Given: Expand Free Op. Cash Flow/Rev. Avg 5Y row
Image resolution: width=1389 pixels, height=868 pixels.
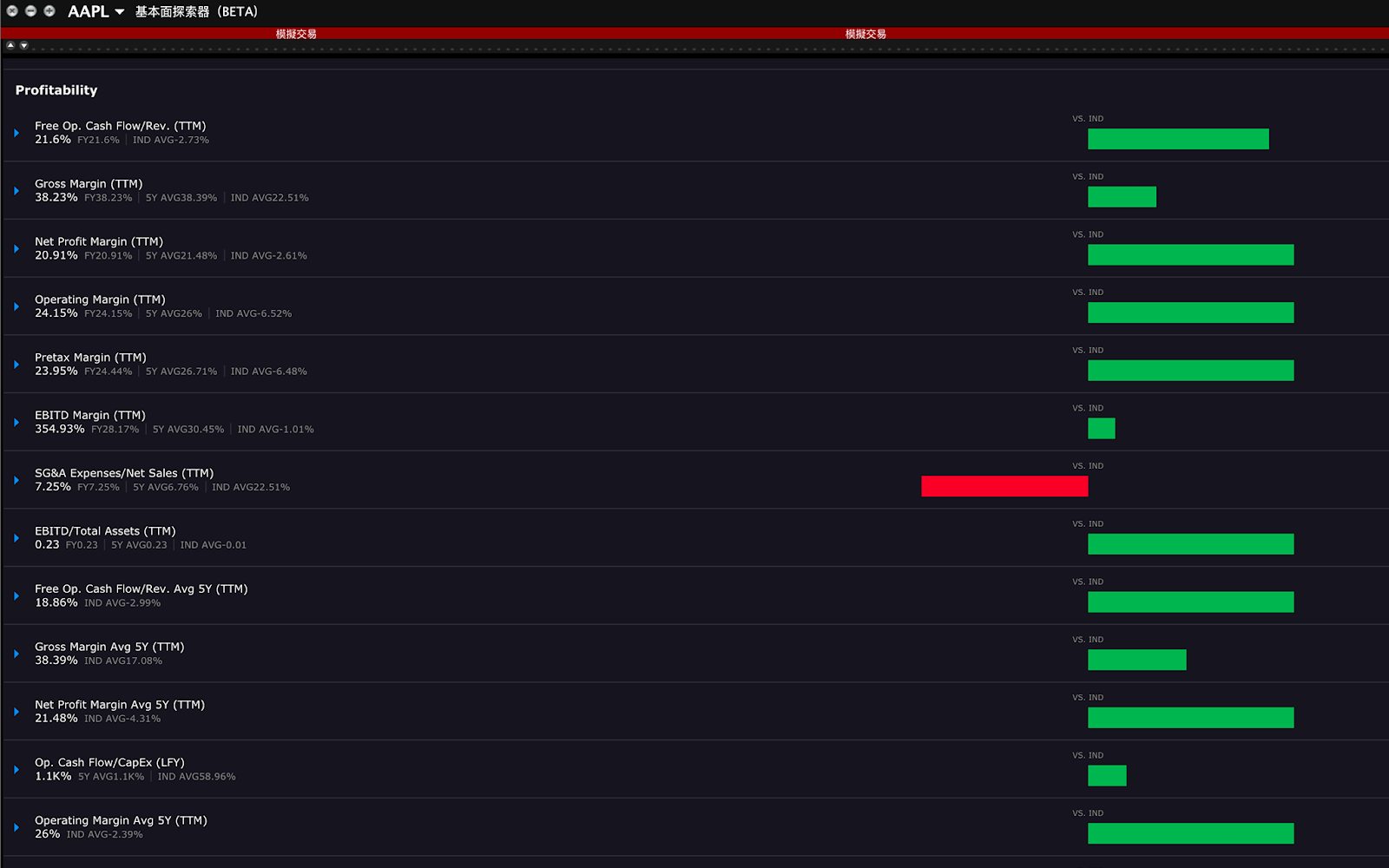Looking at the screenshot, I should tap(16, 595).
